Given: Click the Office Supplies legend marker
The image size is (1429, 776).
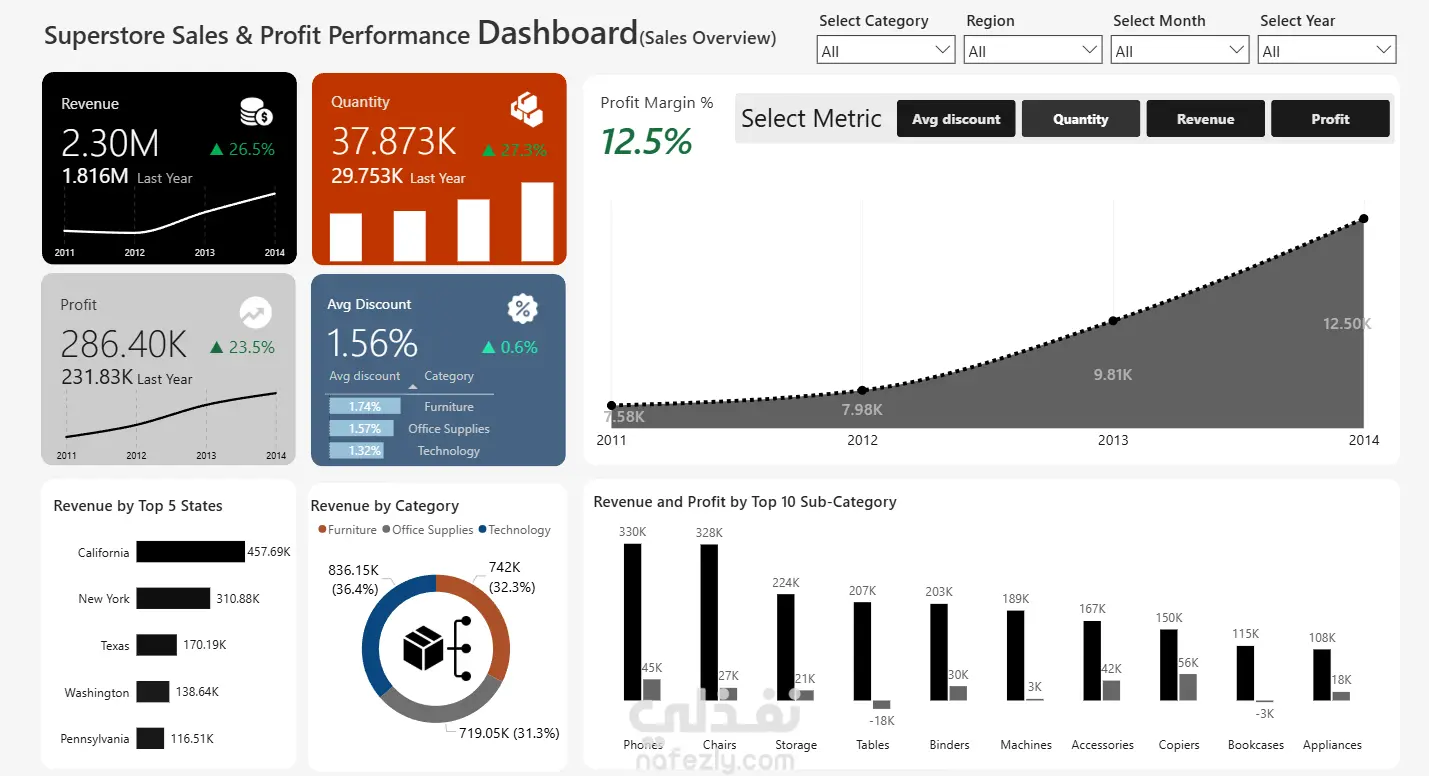Looking at the screenshot, I should tap(386, 530).
